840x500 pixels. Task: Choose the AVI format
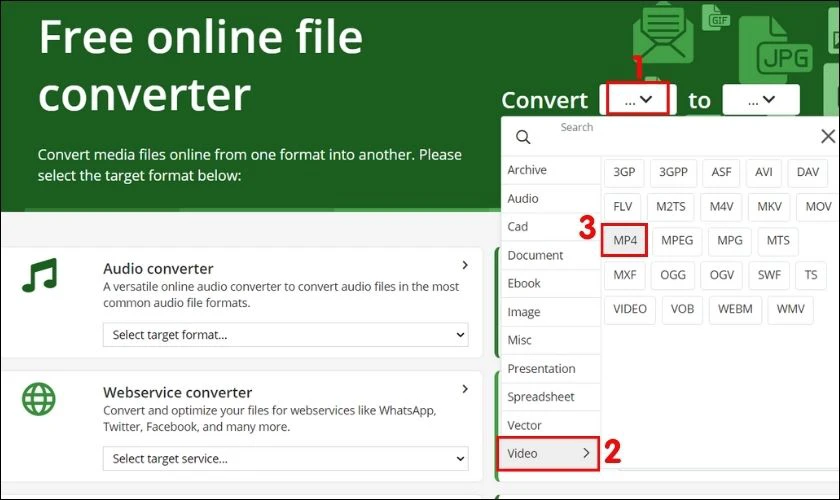pos(763,172)
